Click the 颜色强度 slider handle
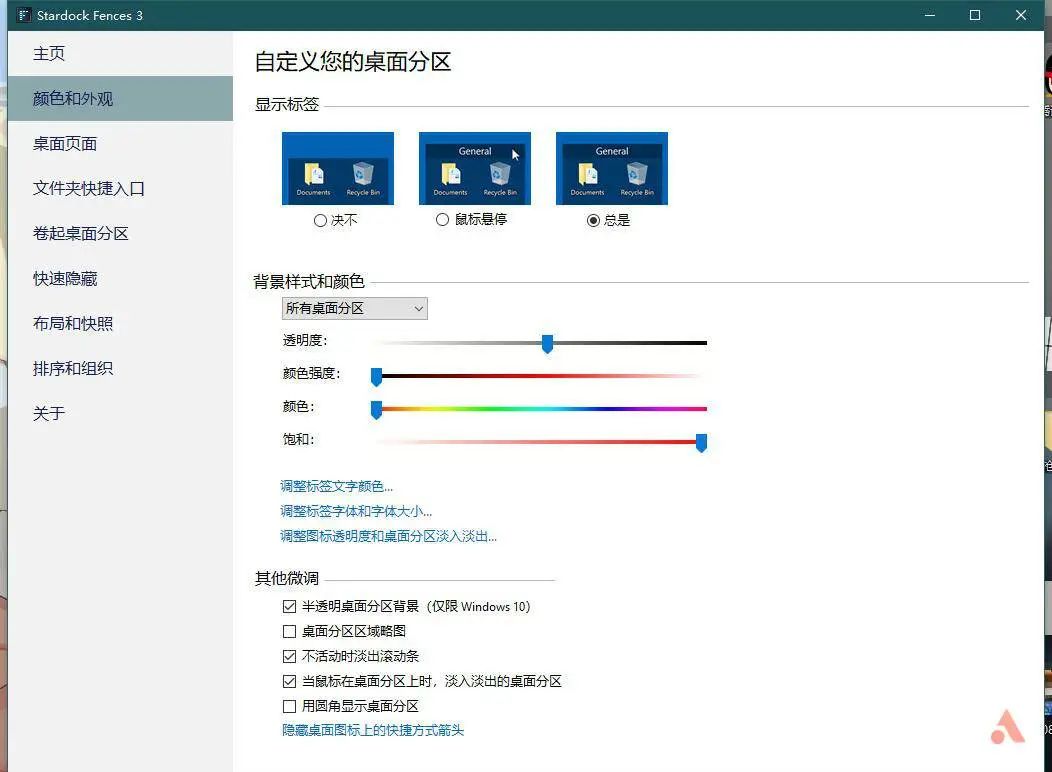Viewport: 1052px width, 772px height. tap(376, 377)
